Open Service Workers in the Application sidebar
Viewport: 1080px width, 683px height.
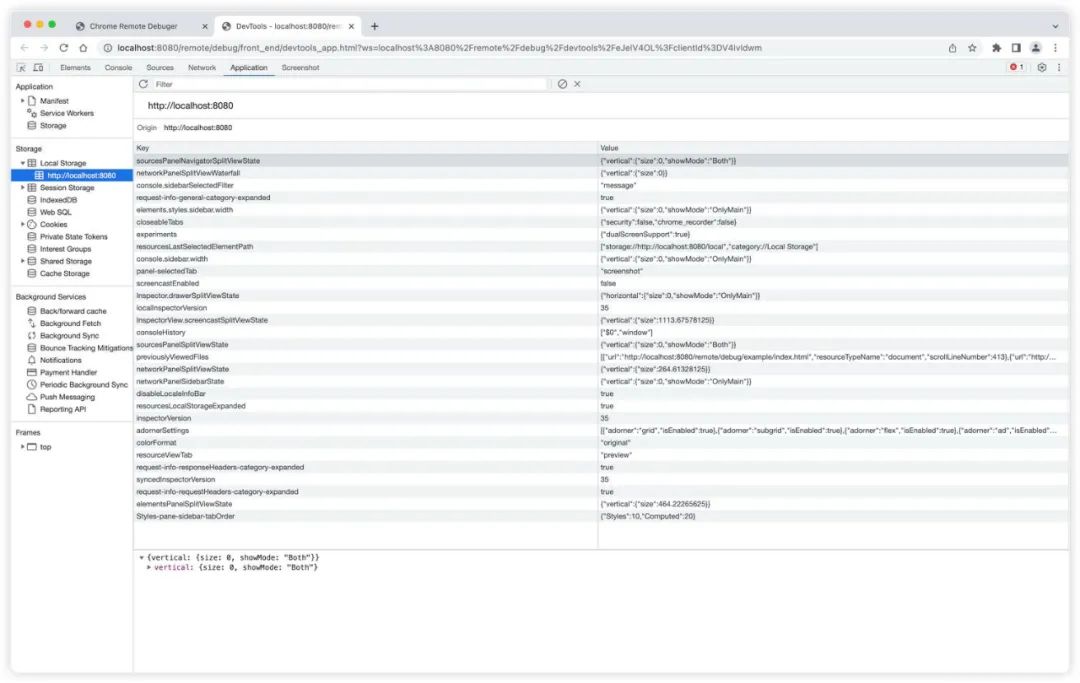(x=65, y=112)
